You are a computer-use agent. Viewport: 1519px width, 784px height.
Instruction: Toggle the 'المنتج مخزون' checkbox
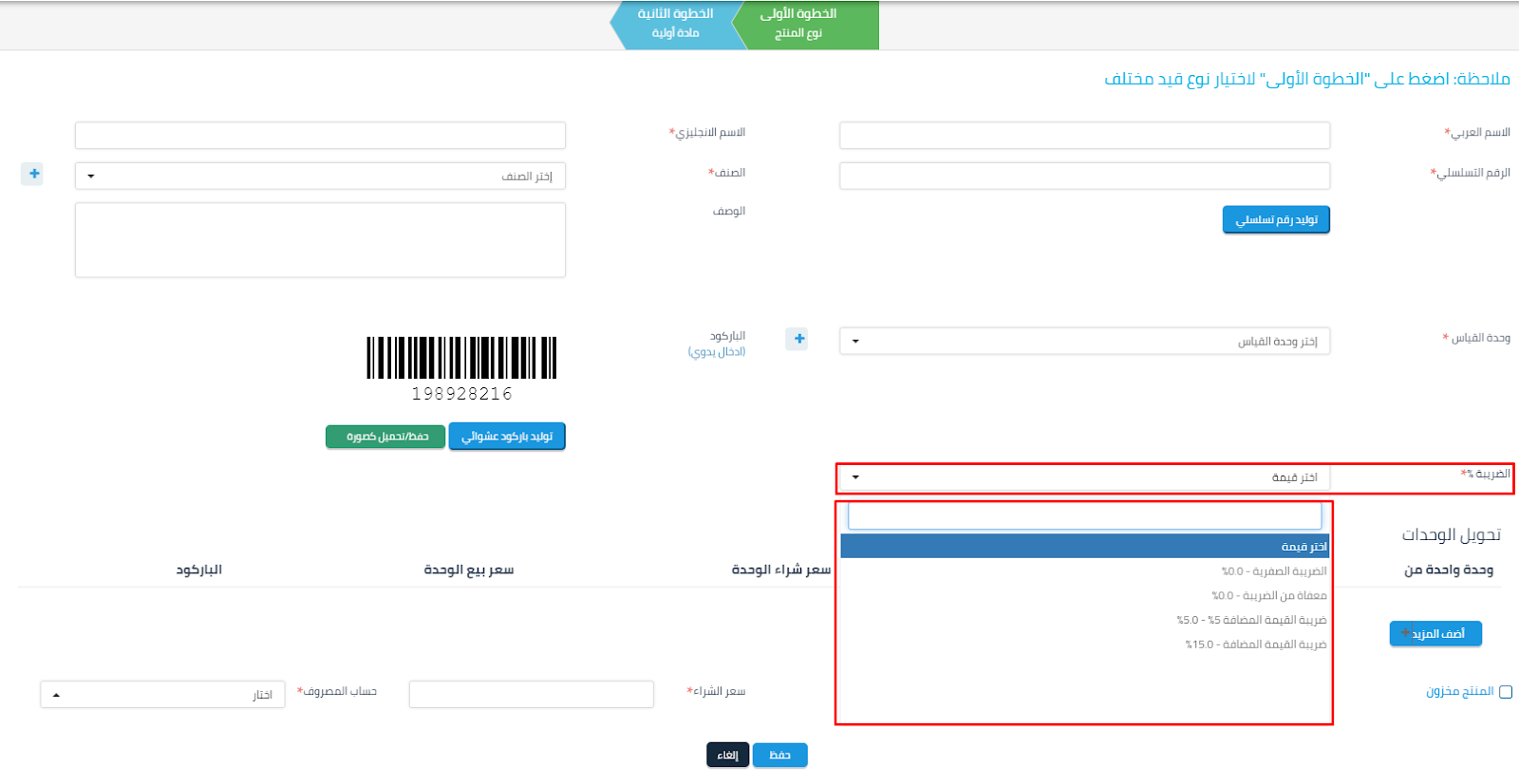[1505, 692]
